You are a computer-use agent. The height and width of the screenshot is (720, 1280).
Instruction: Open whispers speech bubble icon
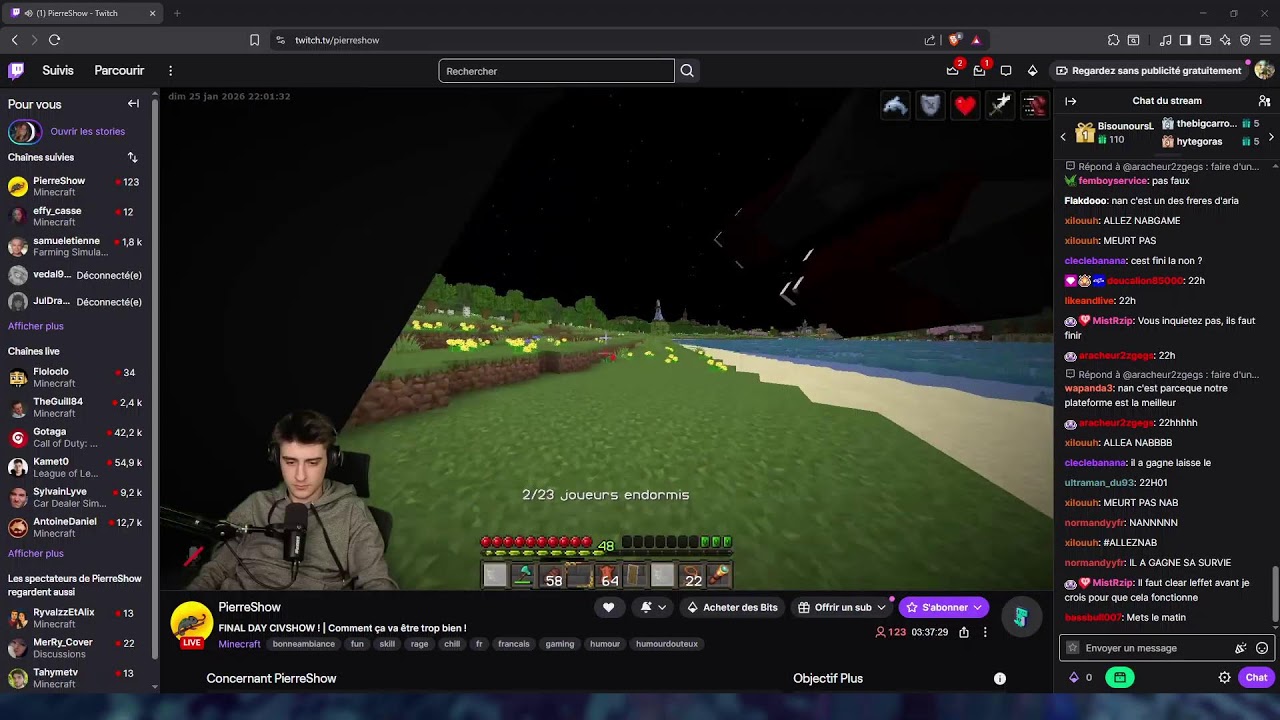[x=1006, y=71]
